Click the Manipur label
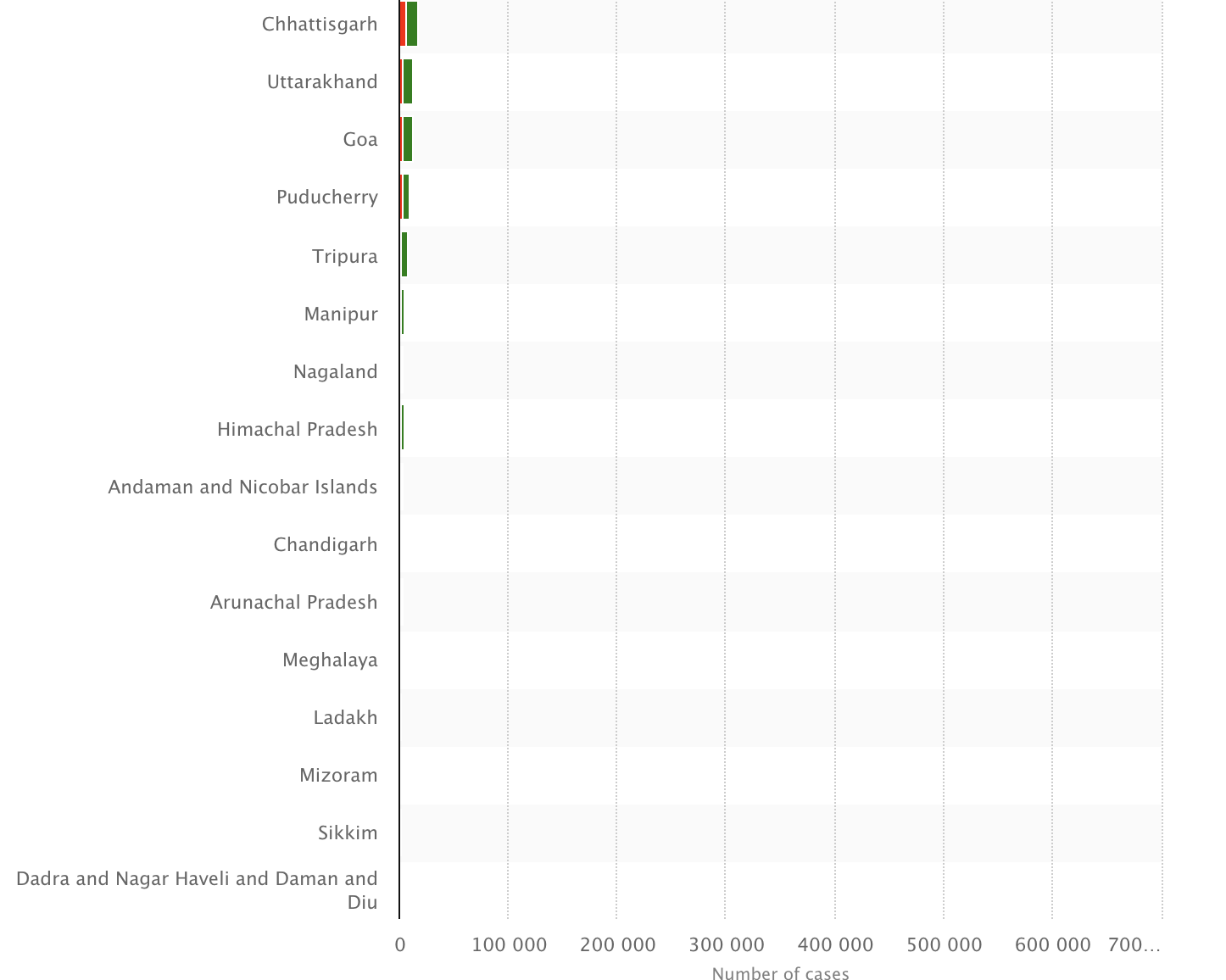The image size is (1226, 980). (341, 314)
